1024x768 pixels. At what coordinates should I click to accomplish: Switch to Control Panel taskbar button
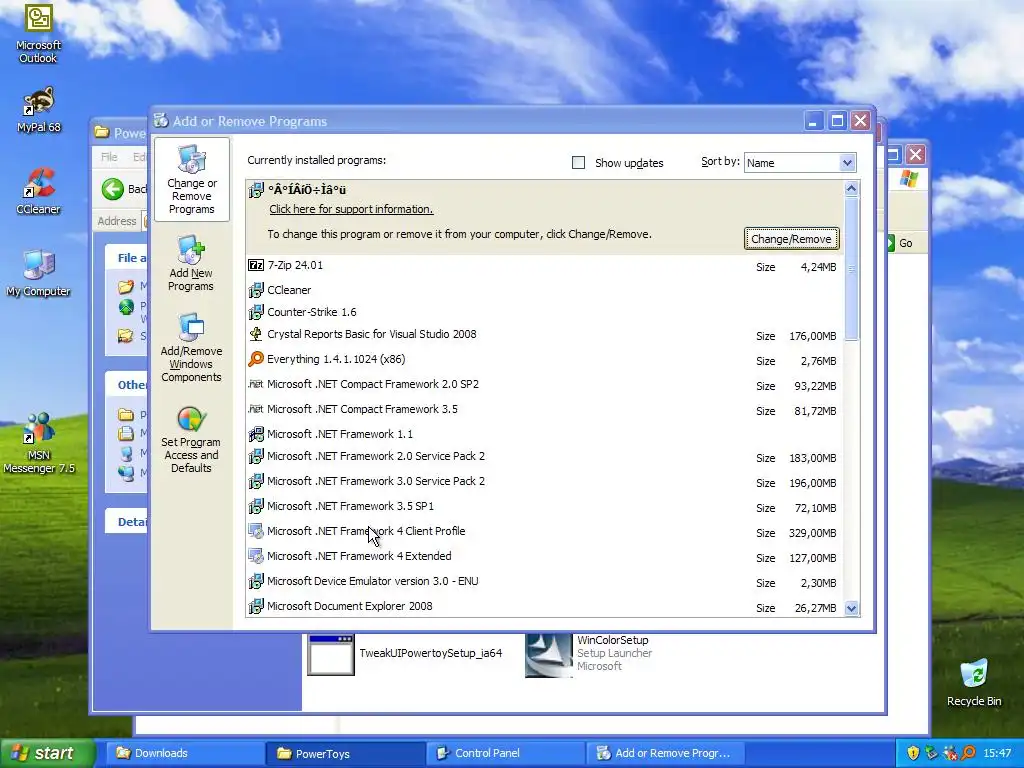[x=506, y=753]
